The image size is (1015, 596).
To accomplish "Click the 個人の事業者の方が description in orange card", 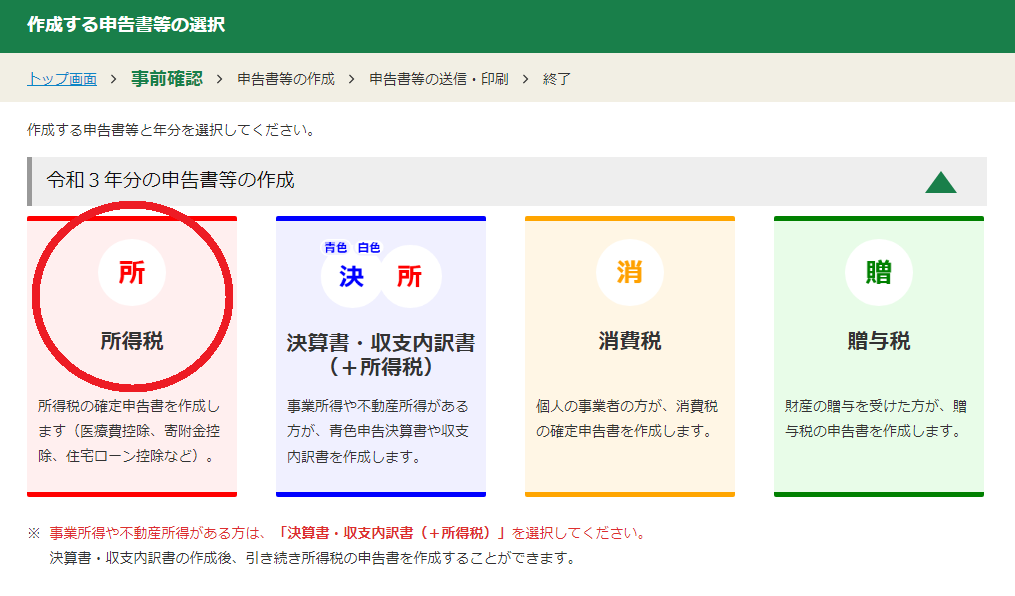I will pos(627,419).
